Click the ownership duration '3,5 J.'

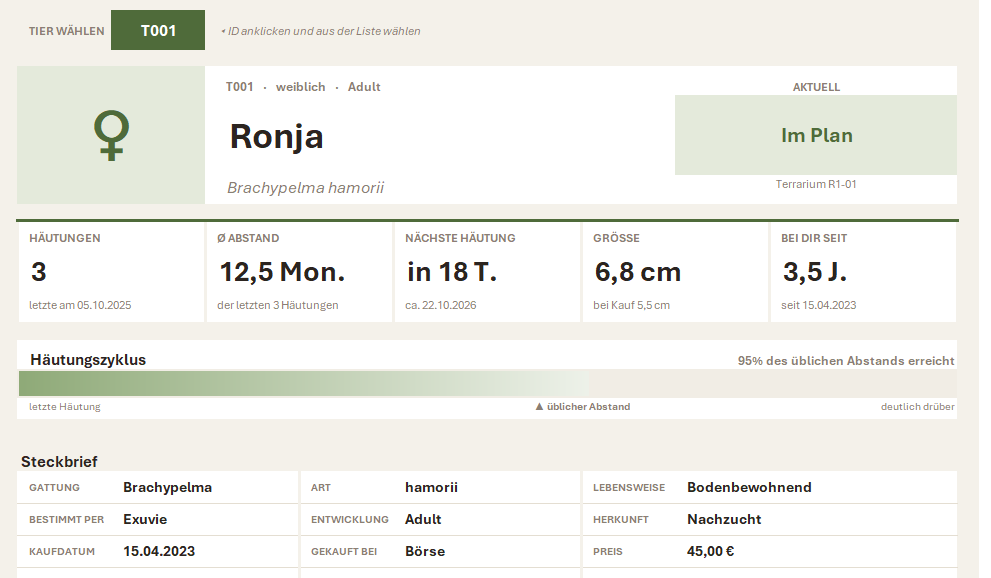coord(815,272)
